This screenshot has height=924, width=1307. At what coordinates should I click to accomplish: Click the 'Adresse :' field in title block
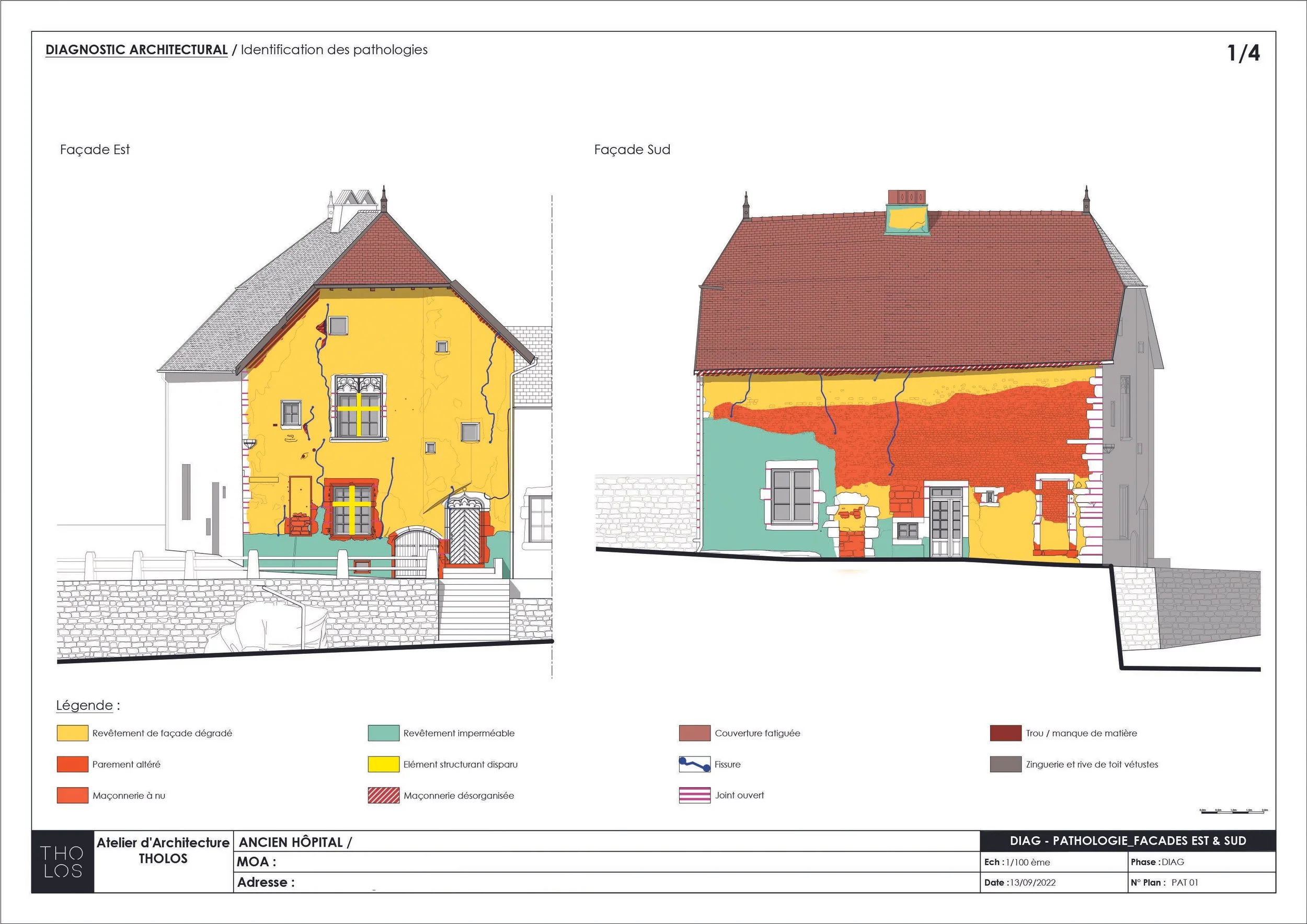(266, 883)
